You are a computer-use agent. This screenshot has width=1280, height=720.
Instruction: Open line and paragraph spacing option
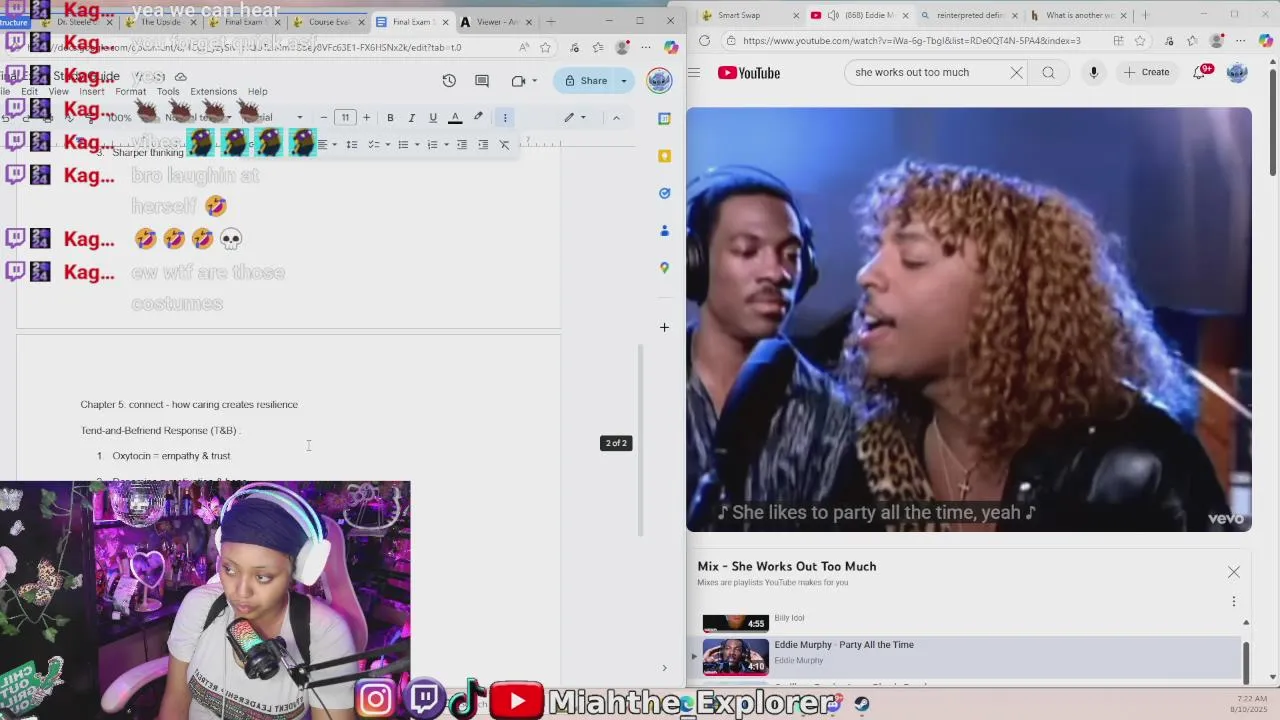coord(352,145)
